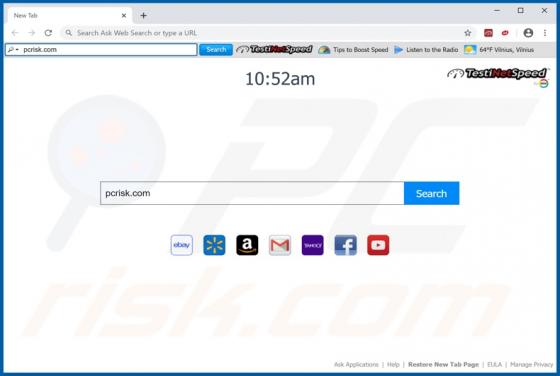Click the main pcrisk.com search box
560x376 pixels.
point(252,193)
